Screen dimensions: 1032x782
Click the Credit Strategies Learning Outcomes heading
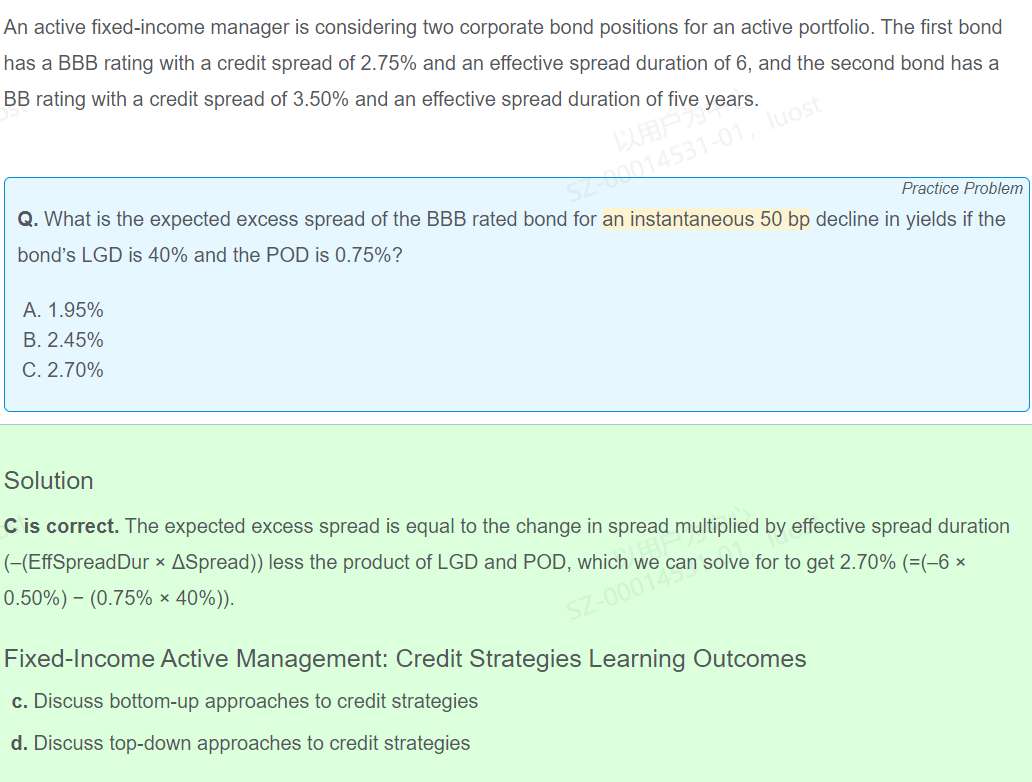pyautogui.click(x=405, y=659)
